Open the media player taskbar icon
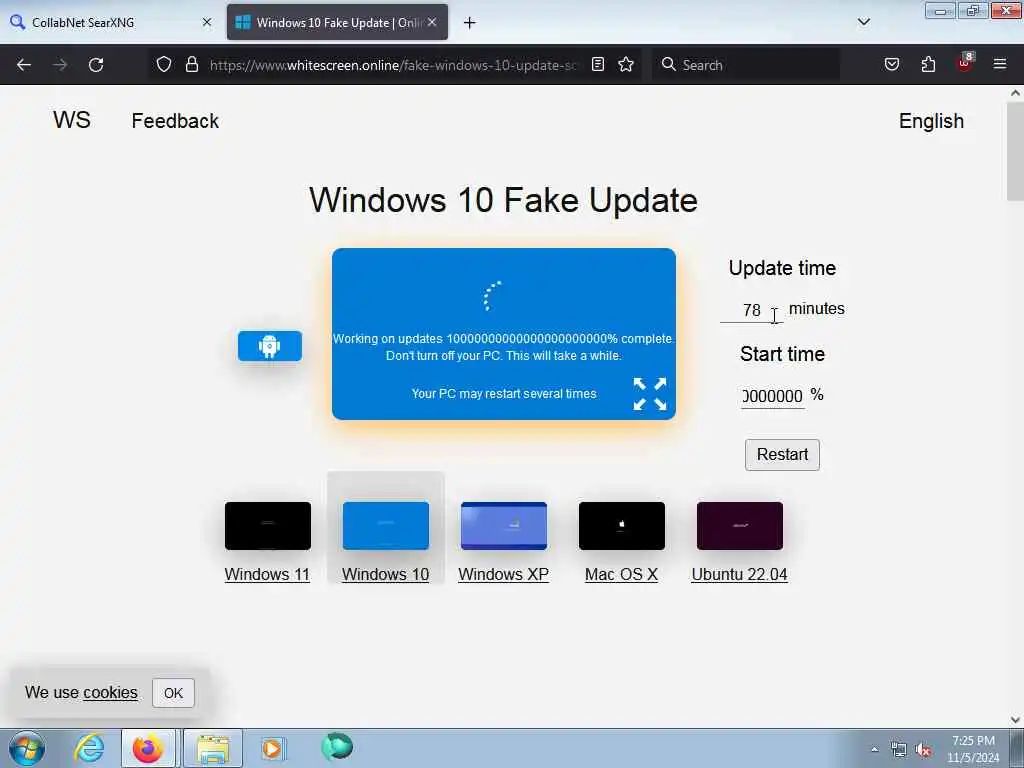This screenshot has width=1024, height=768. coord(272,748)
